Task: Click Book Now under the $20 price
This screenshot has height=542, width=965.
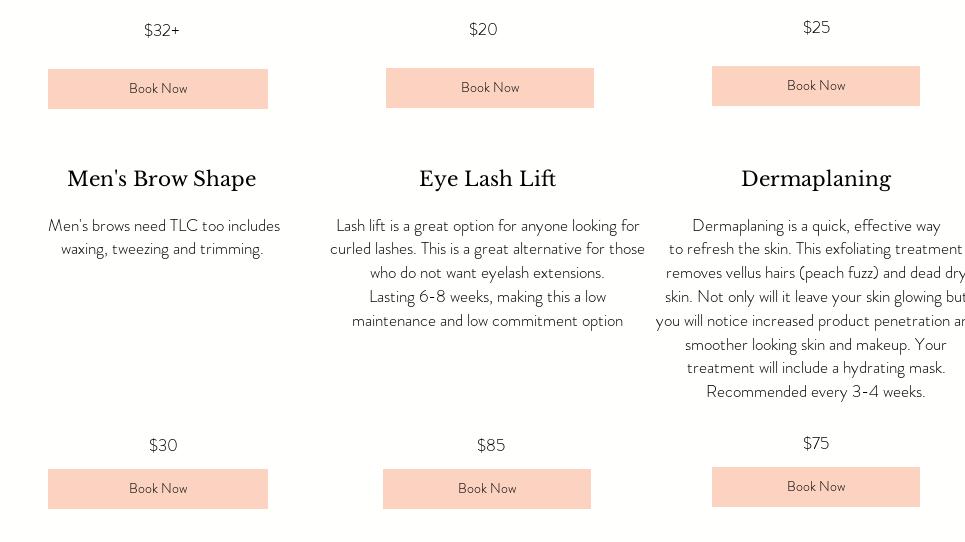Action: coord(490,88)
